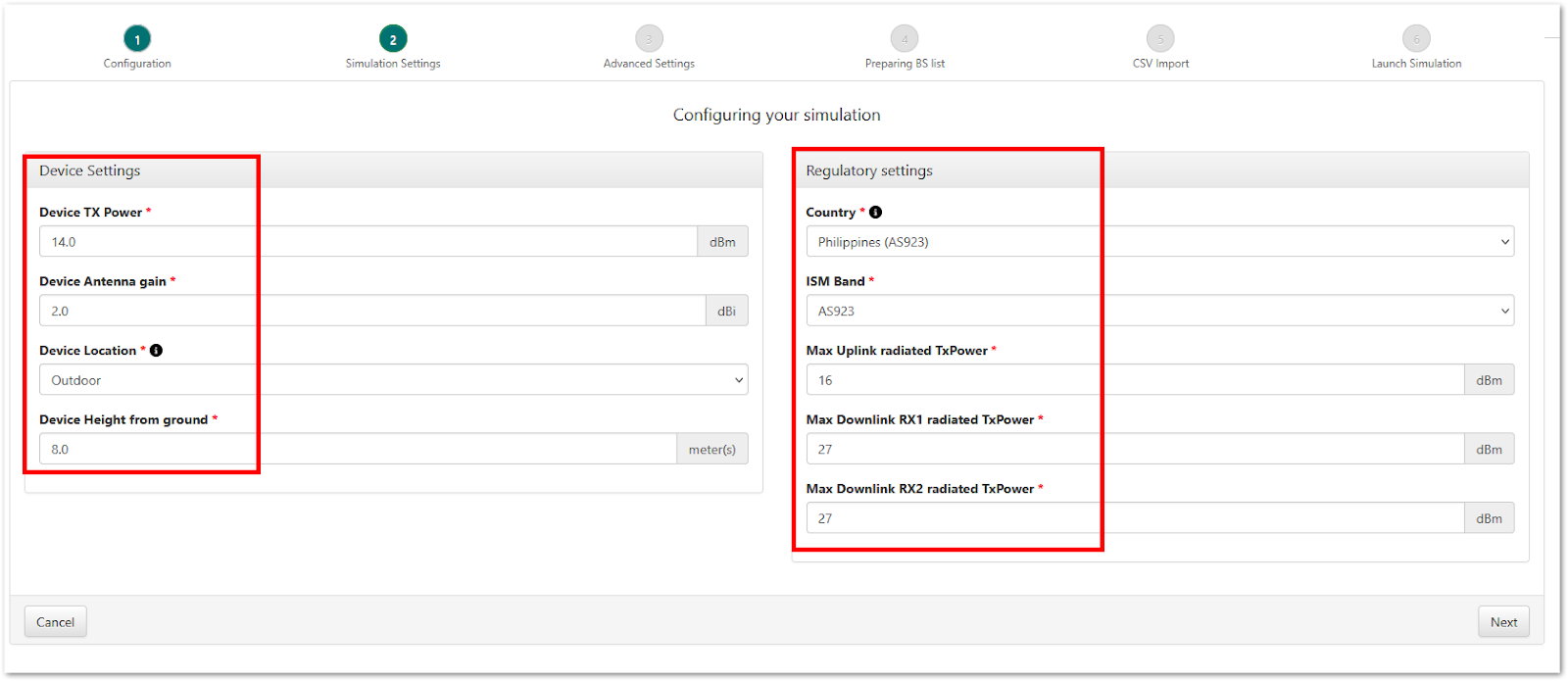The height and width of the screenshot is (681, 1568).
Task: Open the Simulation Settings step label
Action: pyautogui.click(x=393, y=64)
